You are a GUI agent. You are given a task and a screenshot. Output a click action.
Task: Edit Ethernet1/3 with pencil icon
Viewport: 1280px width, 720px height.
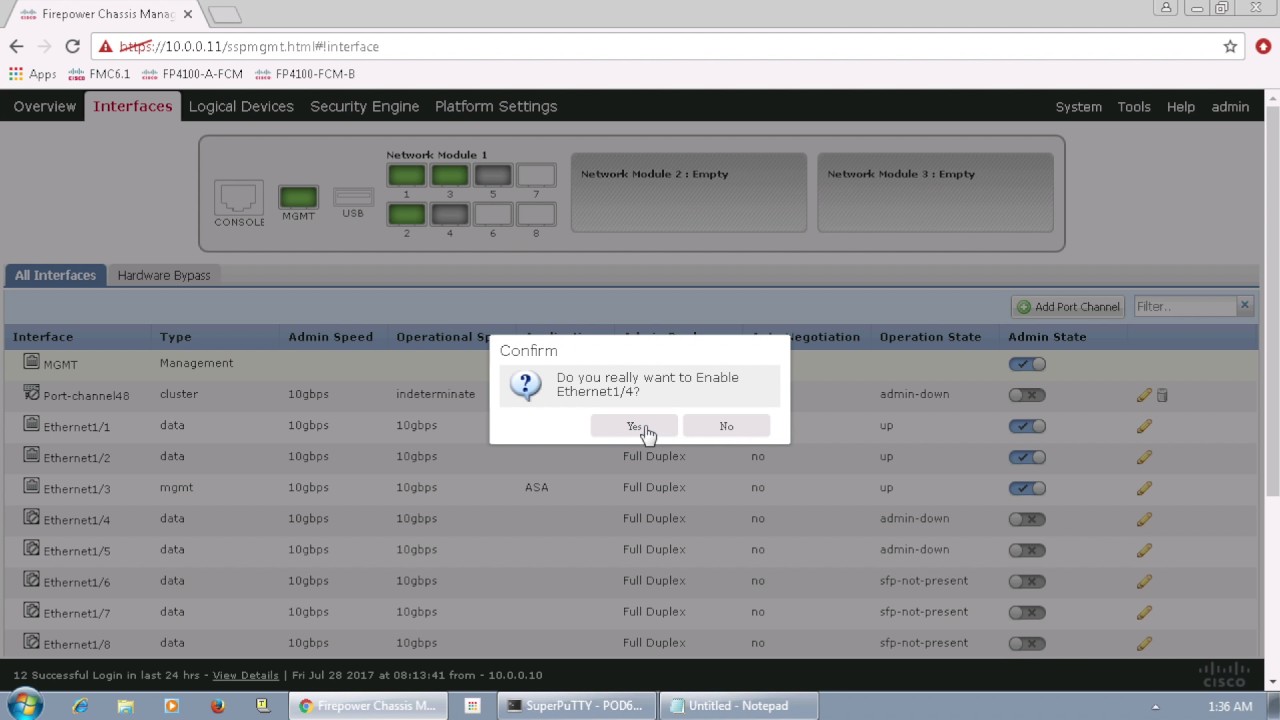(1144, 488)
